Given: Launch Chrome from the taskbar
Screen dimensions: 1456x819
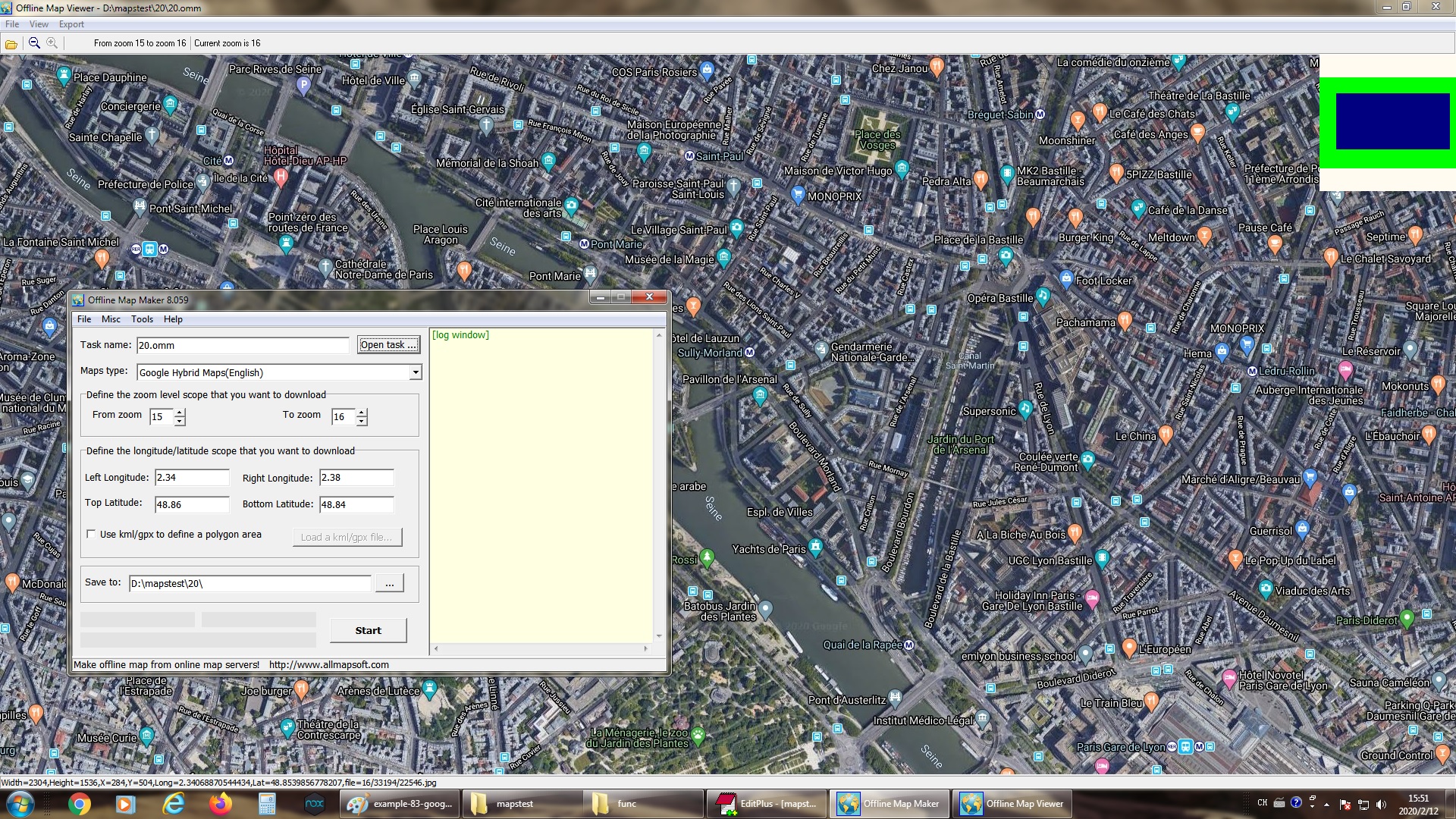Looking at the screenshot, I should pyautogui.click(x=78, y=803).
